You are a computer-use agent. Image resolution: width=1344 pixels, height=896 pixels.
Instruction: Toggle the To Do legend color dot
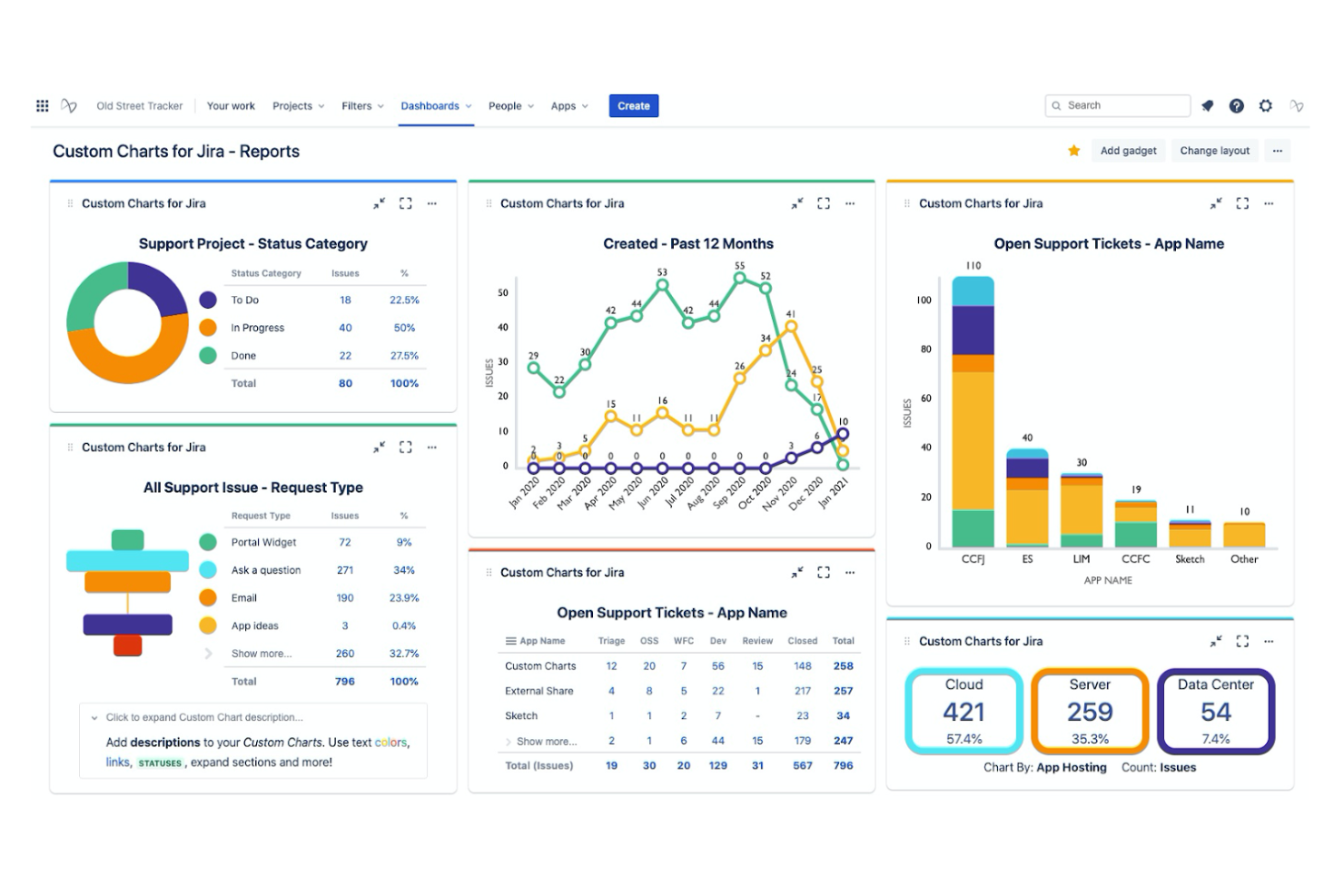(208, 300)
